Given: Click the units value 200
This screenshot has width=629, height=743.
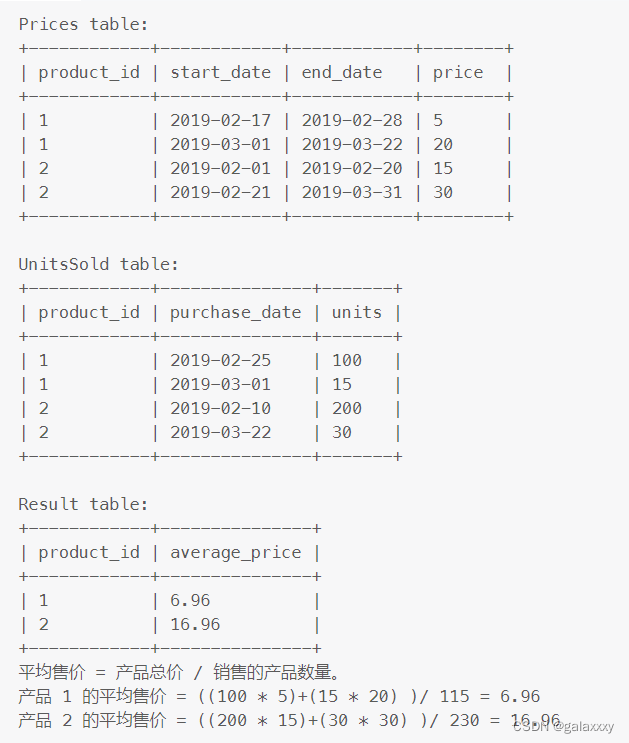Looking at the screenshot, I should coord(347,408).
